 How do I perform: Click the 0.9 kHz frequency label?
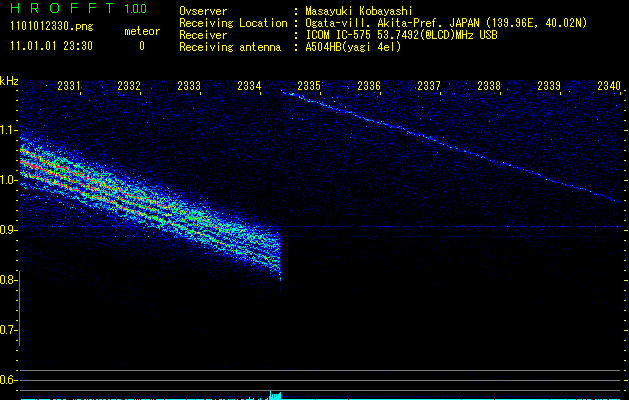9,230
